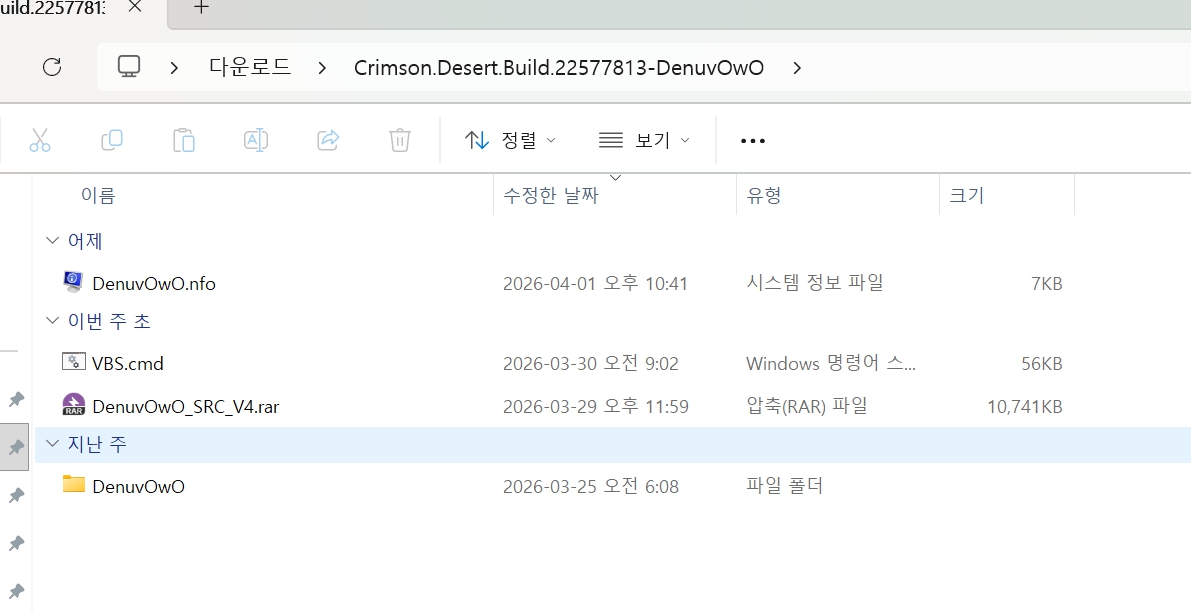
Task: Click the Cut scissors icon
Action: pyautogui.click(x=40, y=140)
